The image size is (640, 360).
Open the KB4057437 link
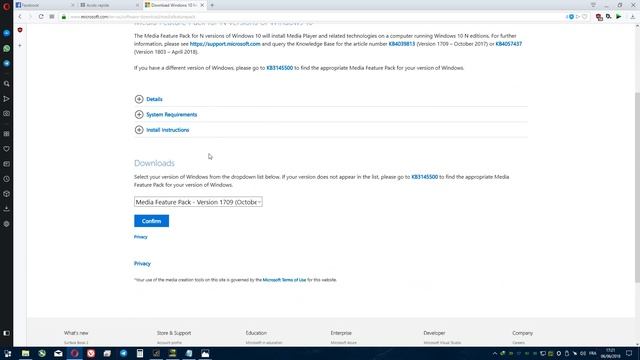coord(509,44)
